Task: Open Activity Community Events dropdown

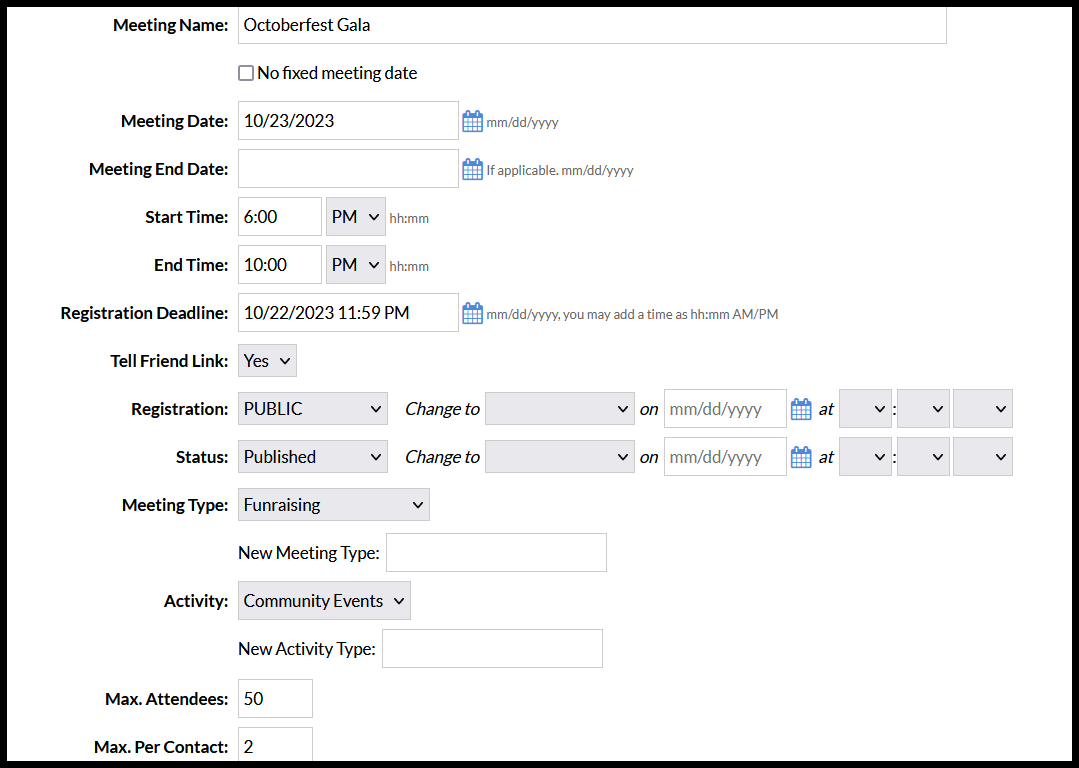Action: pos(324,601)
